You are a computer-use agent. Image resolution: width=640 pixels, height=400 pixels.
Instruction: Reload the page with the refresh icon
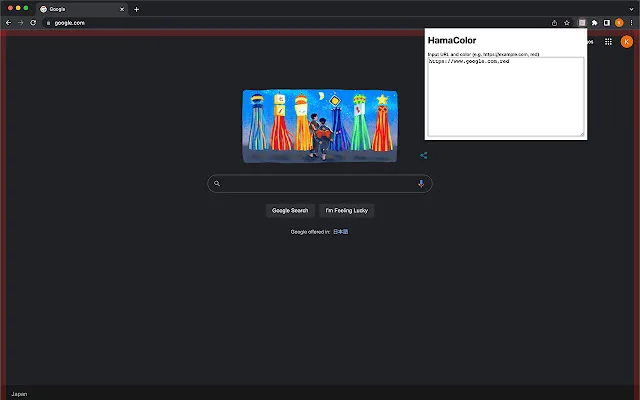pos(33,22)
